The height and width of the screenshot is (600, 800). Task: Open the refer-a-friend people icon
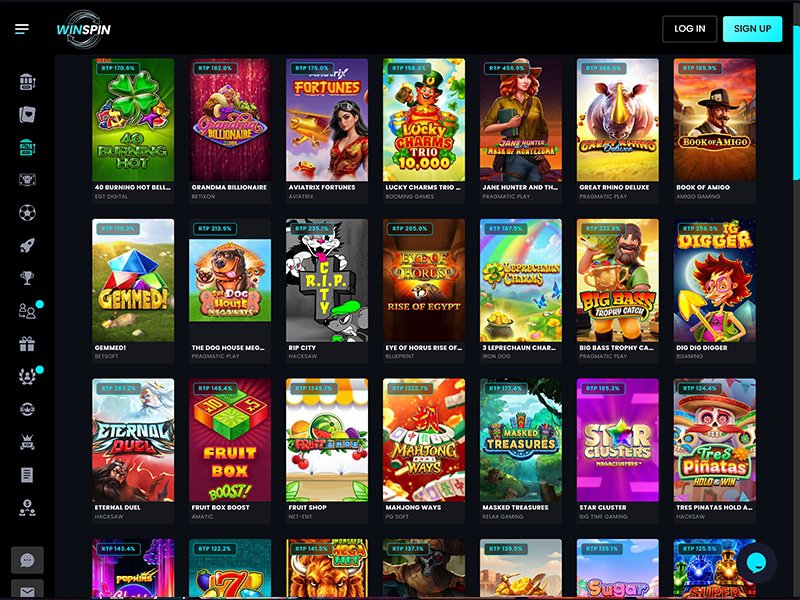27,311
